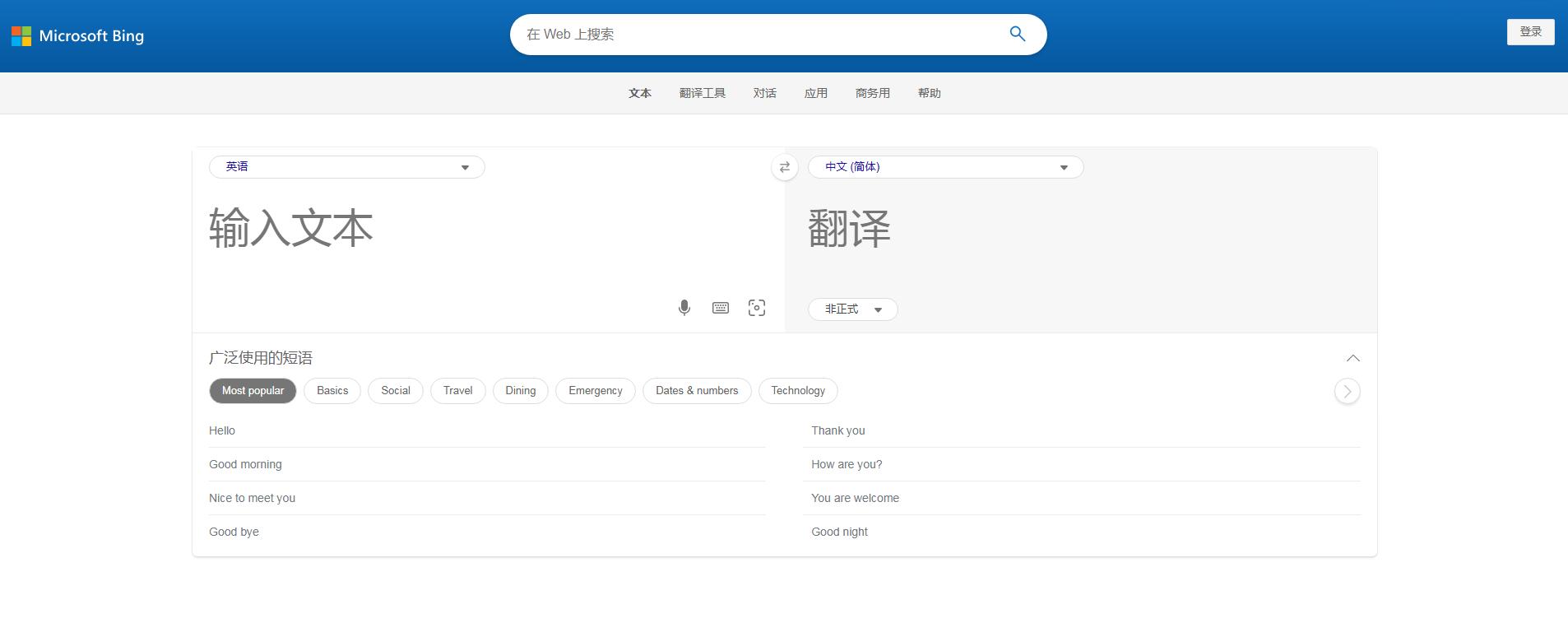
Task: Open the 非正式 tone dropdown
Action: click(852, 309)
